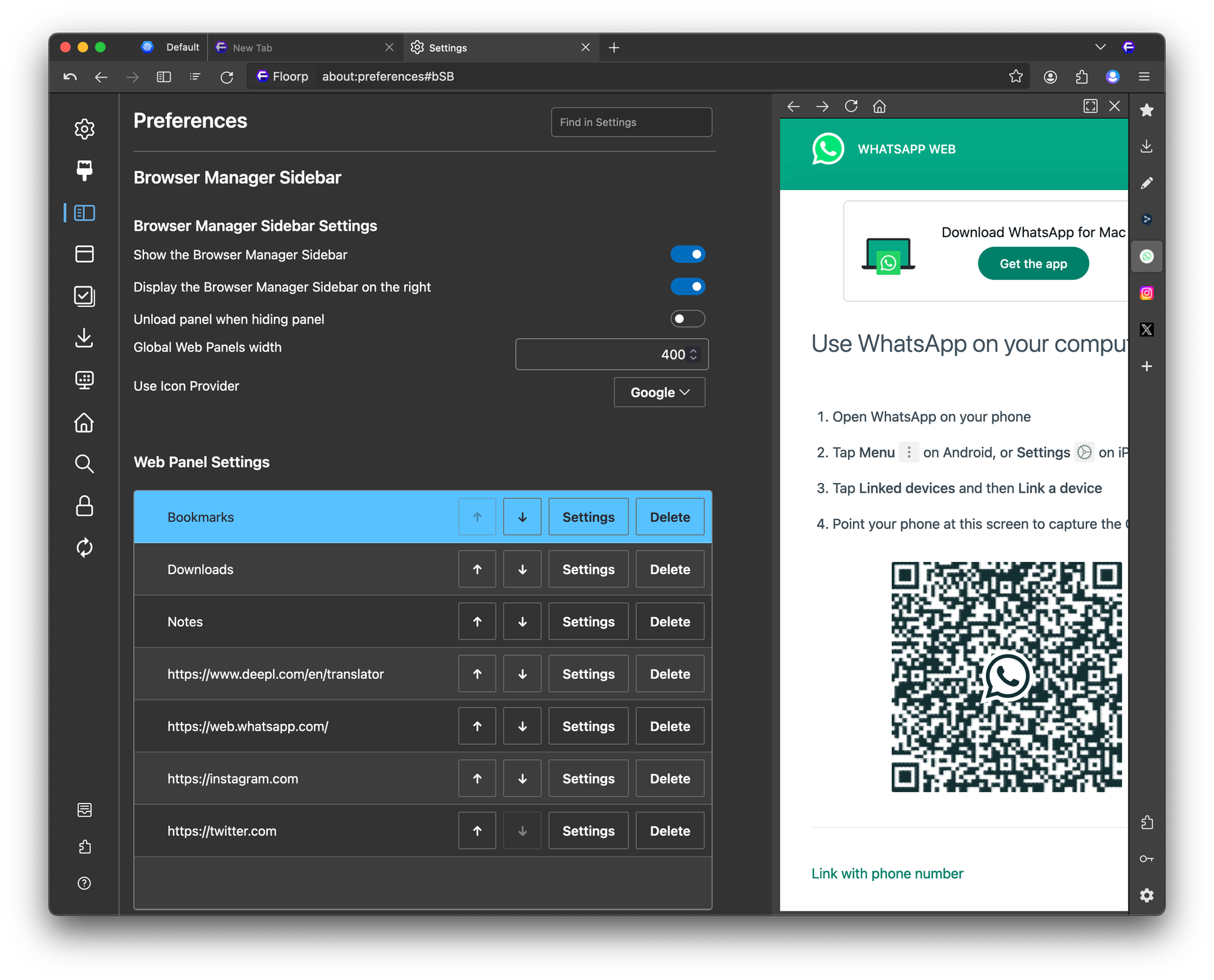
Task: Move the Notes panel up
Action: 477,621
